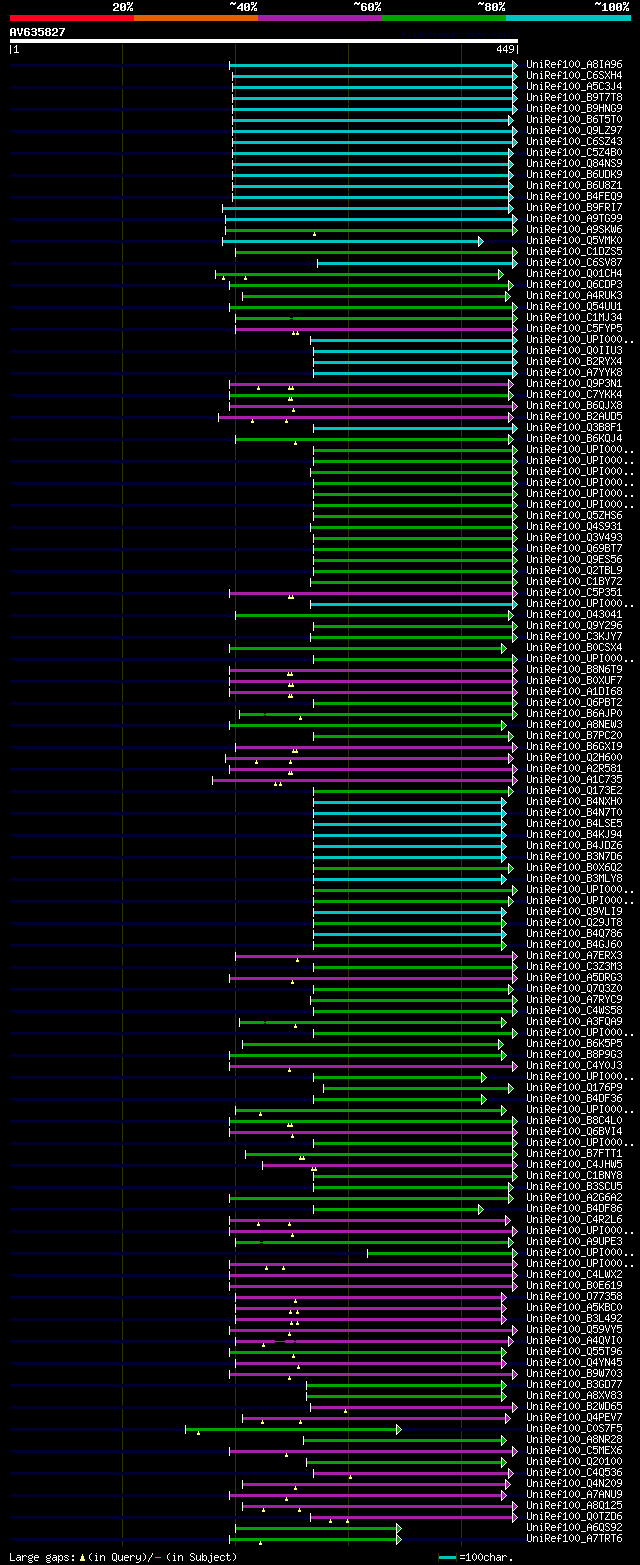Click the cyan =100char. scale marker
This screenshot has height=1565, width=640.
tap(447, 1557)
